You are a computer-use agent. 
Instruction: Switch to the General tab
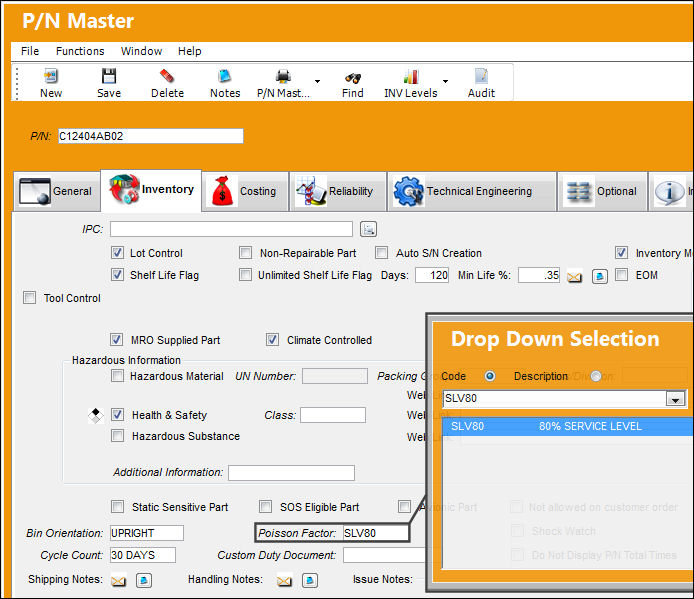(x=57, y=191)
